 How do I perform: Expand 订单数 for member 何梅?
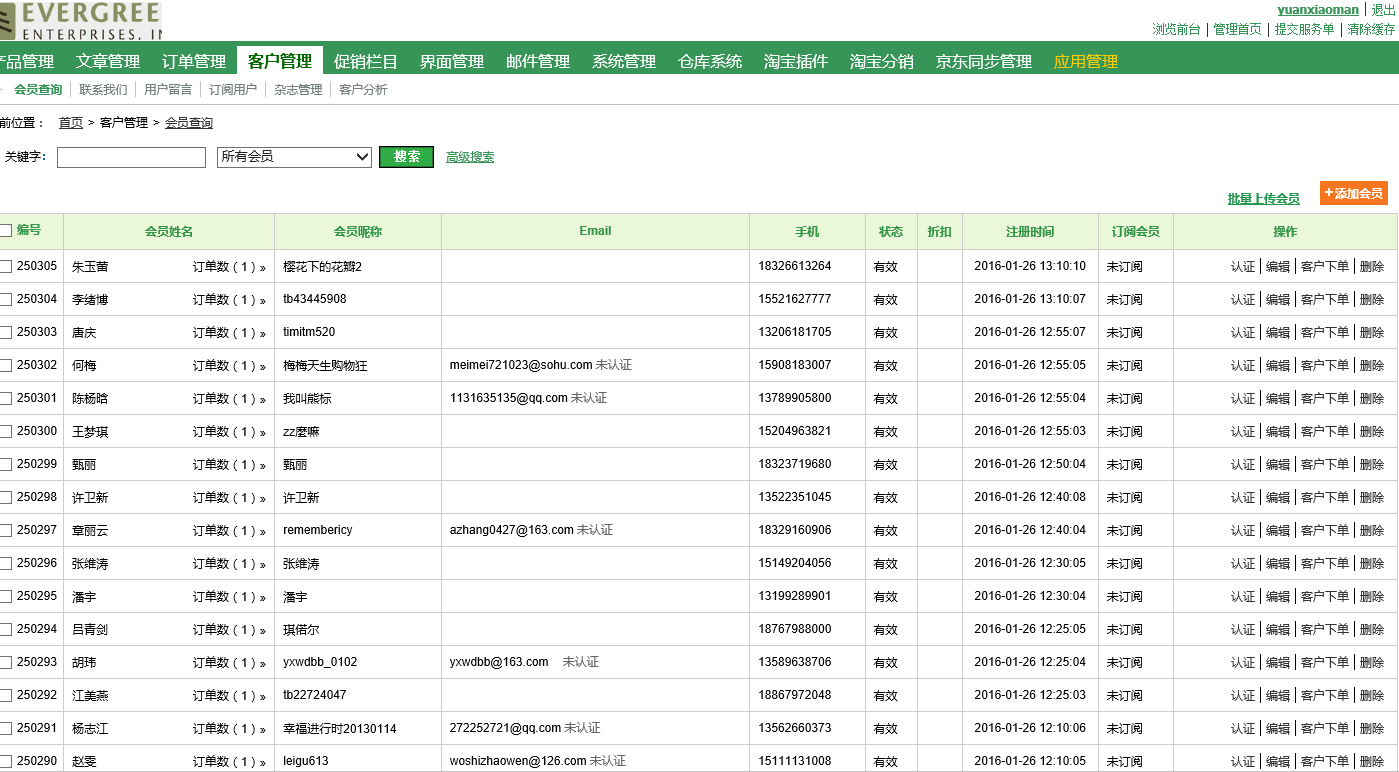tap(229, 366)
